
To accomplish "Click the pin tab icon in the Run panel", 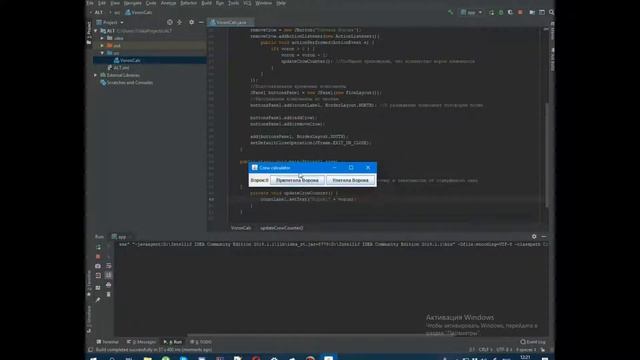I will (x=98, y=300).
